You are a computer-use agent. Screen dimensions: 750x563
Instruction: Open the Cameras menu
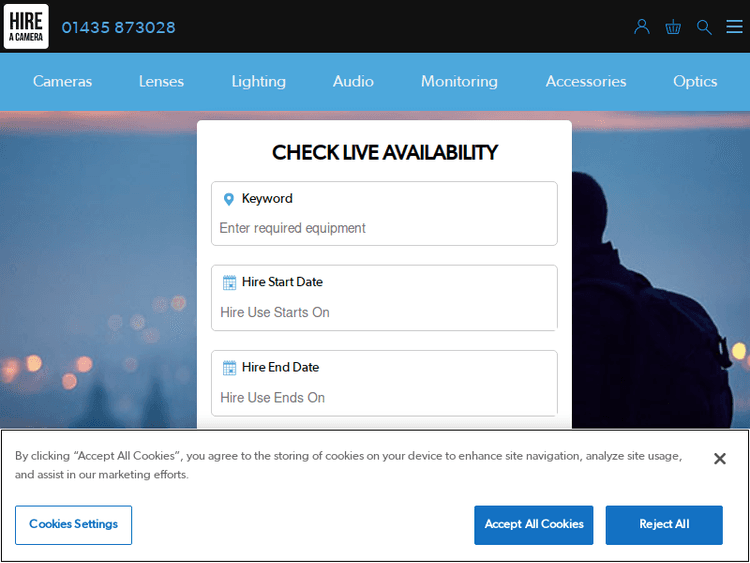[62, 82]
